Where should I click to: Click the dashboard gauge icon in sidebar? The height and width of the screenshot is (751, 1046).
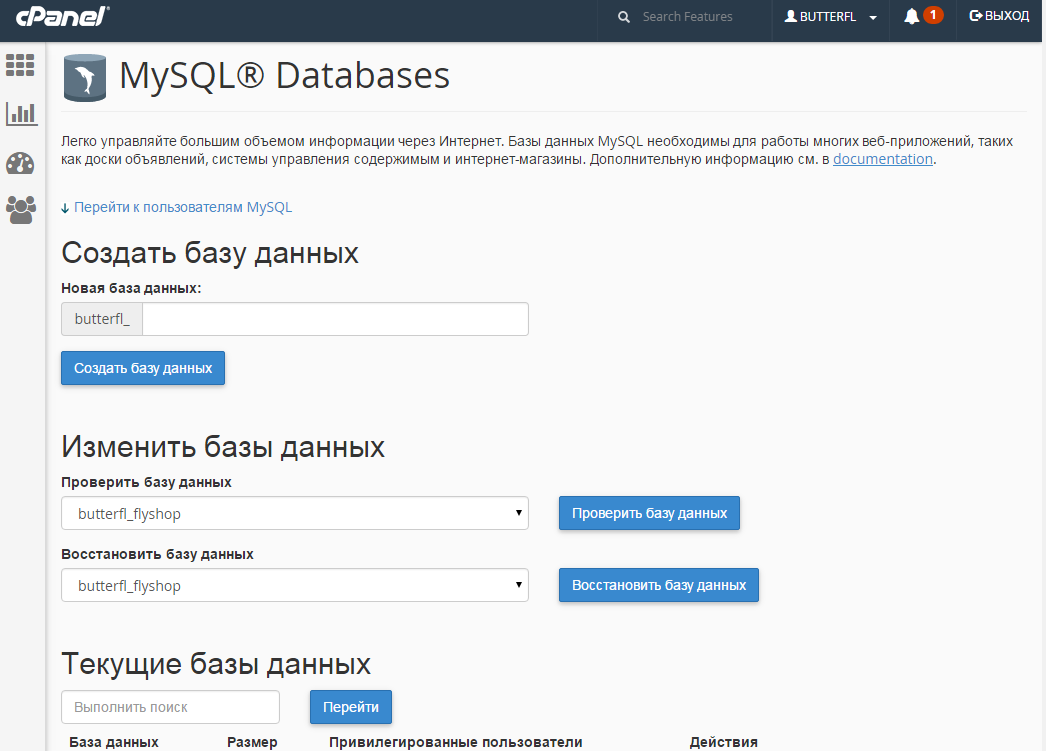pos(20,163)
